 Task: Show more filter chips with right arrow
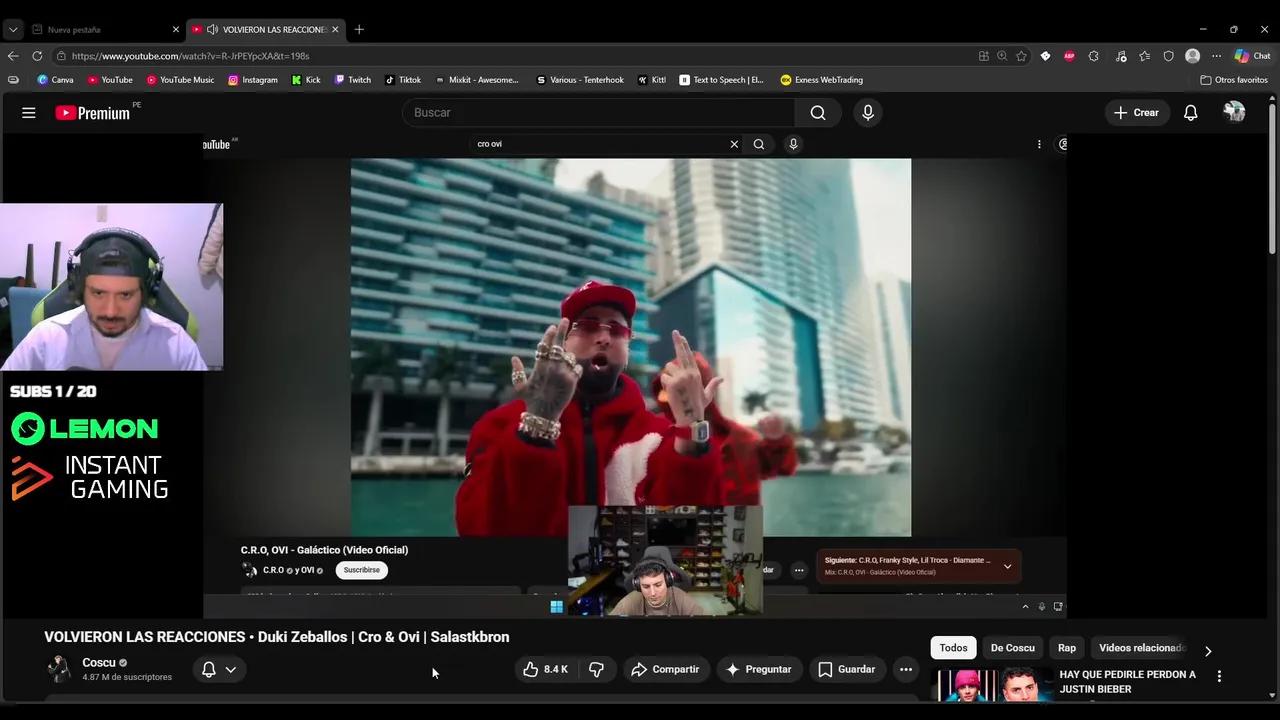click(1208, 650)
